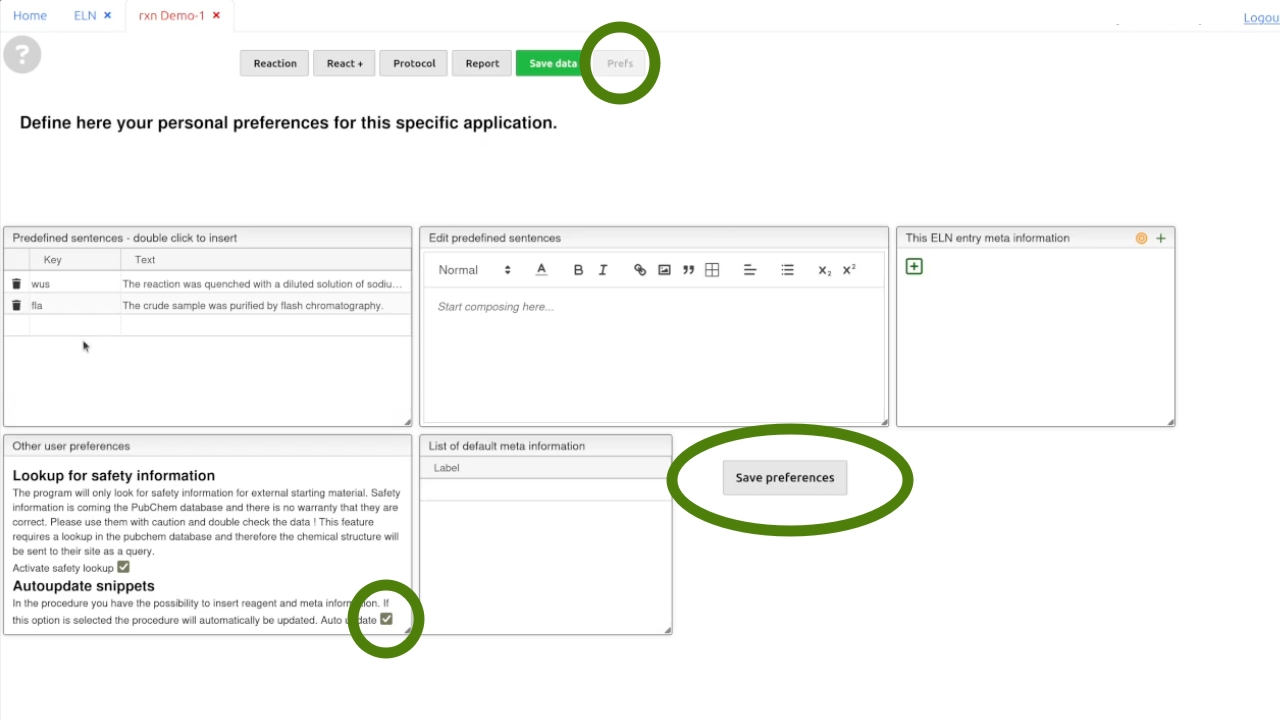Open the Report view
This screenshot has width=1280, height=720.
(482, 63)
